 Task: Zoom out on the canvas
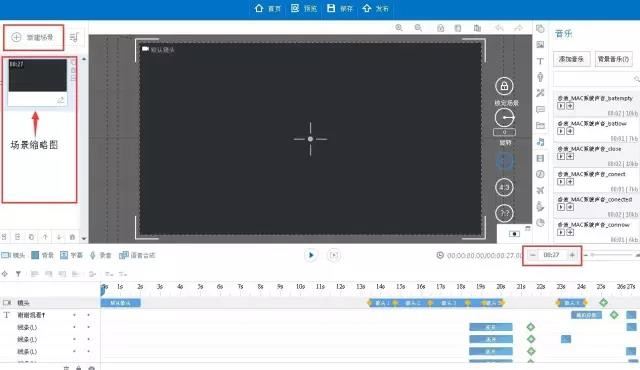(x=418, y=28)
